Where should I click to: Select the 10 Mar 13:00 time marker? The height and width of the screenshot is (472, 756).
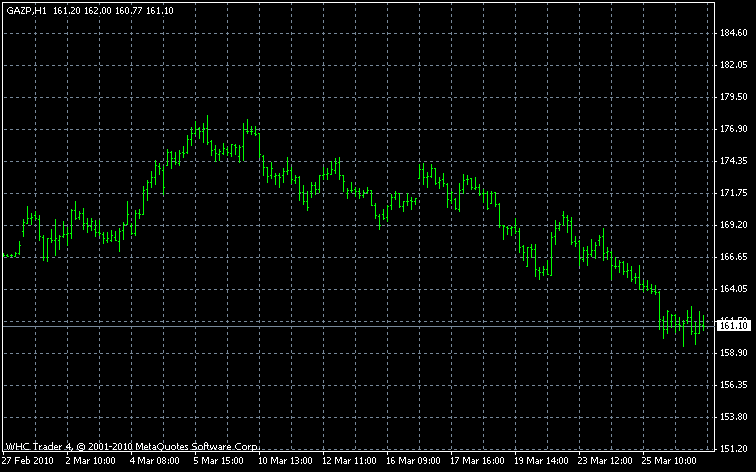click(283, 463)
